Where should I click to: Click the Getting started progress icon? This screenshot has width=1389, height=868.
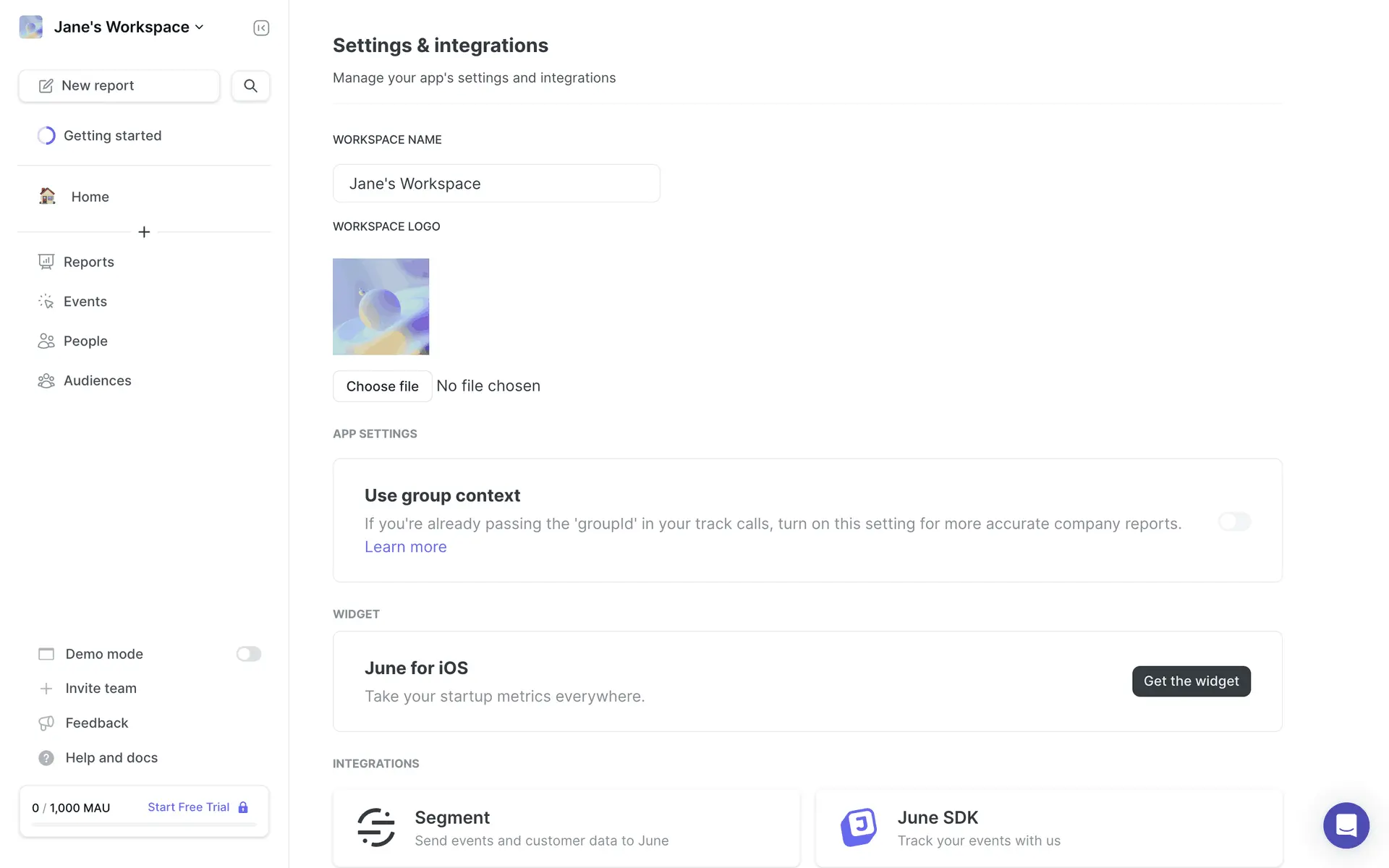pos(46,136)
